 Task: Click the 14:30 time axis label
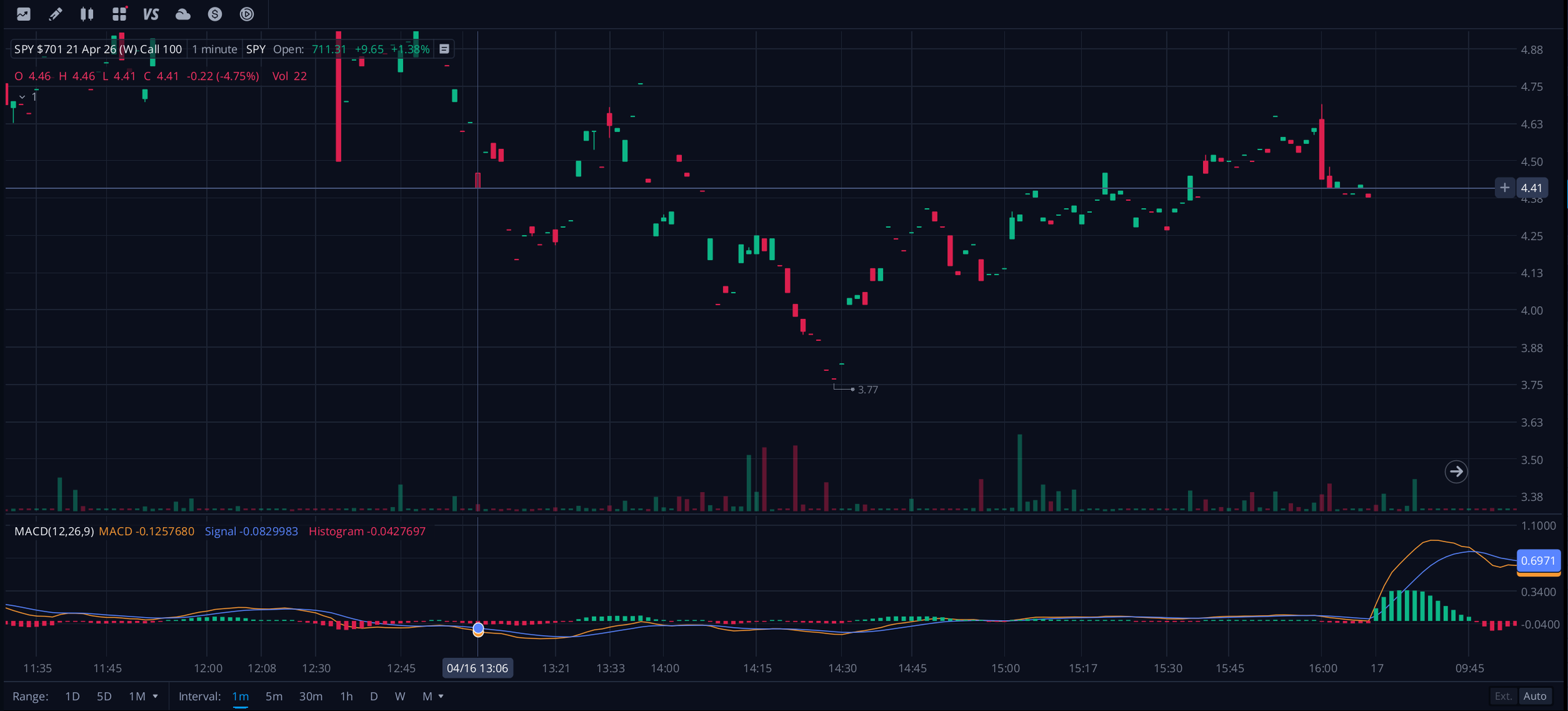(x=842, y=668)
